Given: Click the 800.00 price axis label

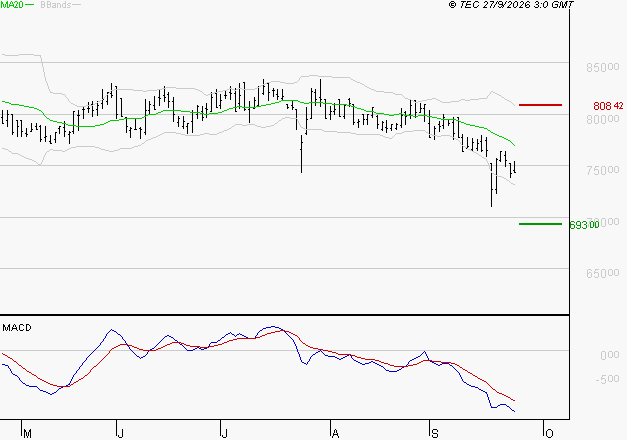Looking at the screenshot, I should coord(603,119).
